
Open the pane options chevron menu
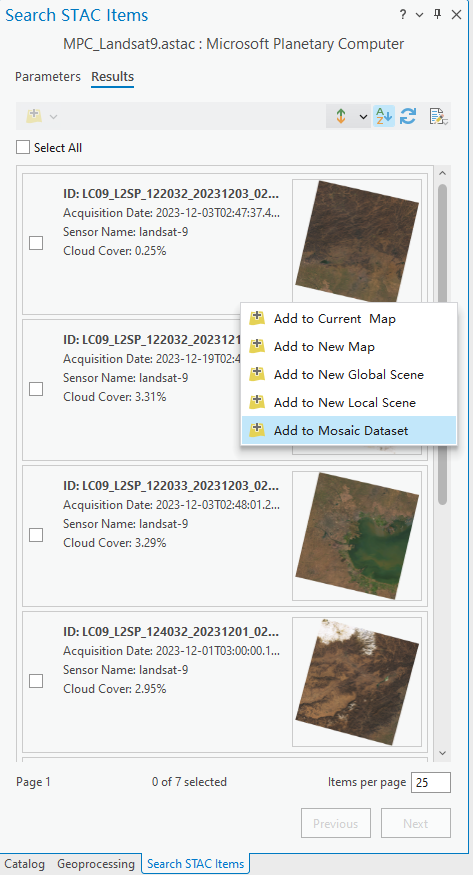(419, 15)
